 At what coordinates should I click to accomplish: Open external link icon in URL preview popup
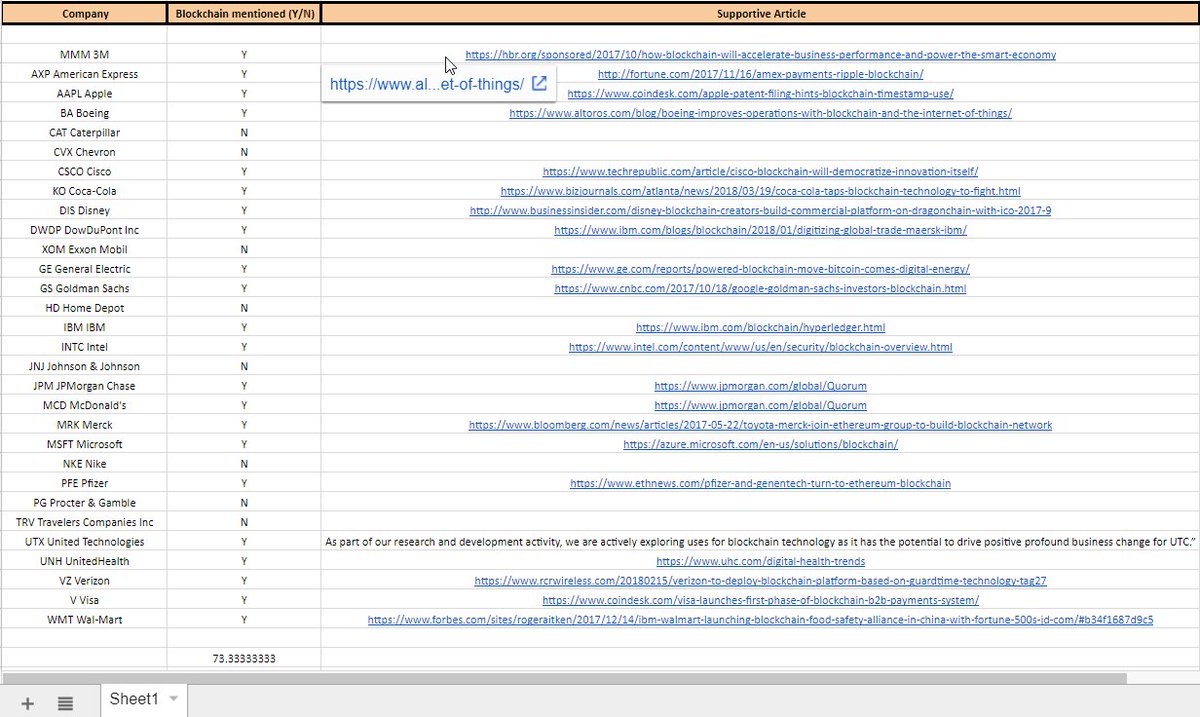point(539,84)
